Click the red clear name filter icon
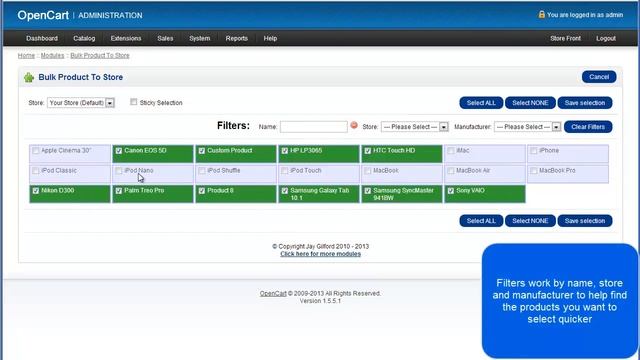Screen dimensions: 640x360 tap(354, 126)
